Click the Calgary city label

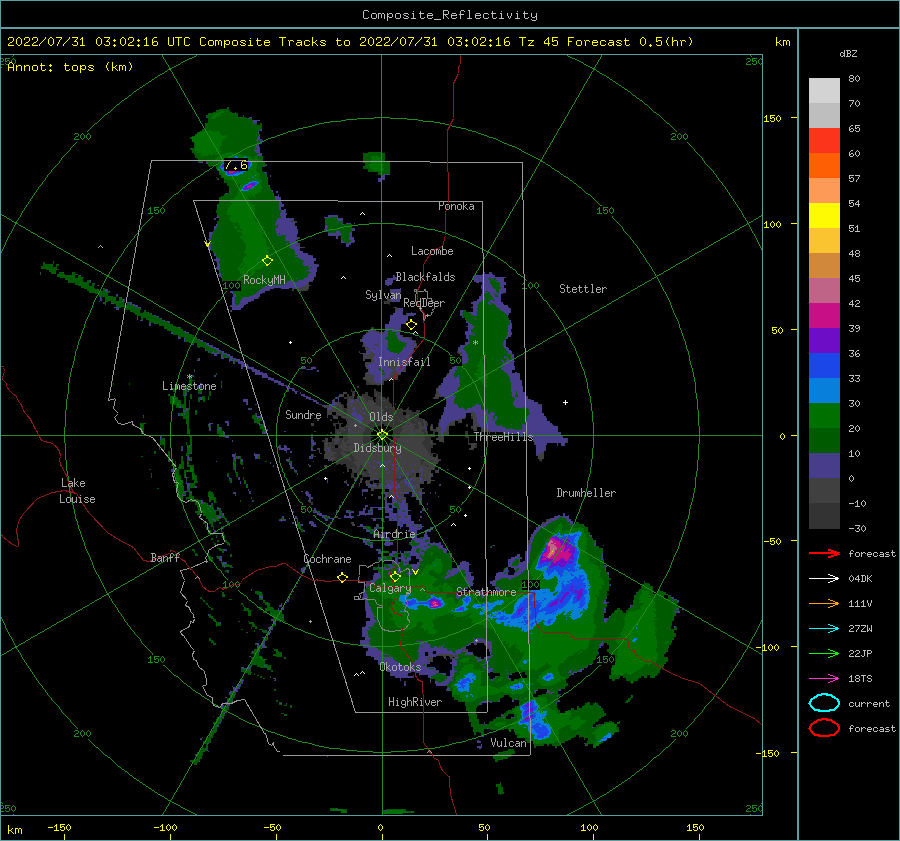[x=390, y=588]
